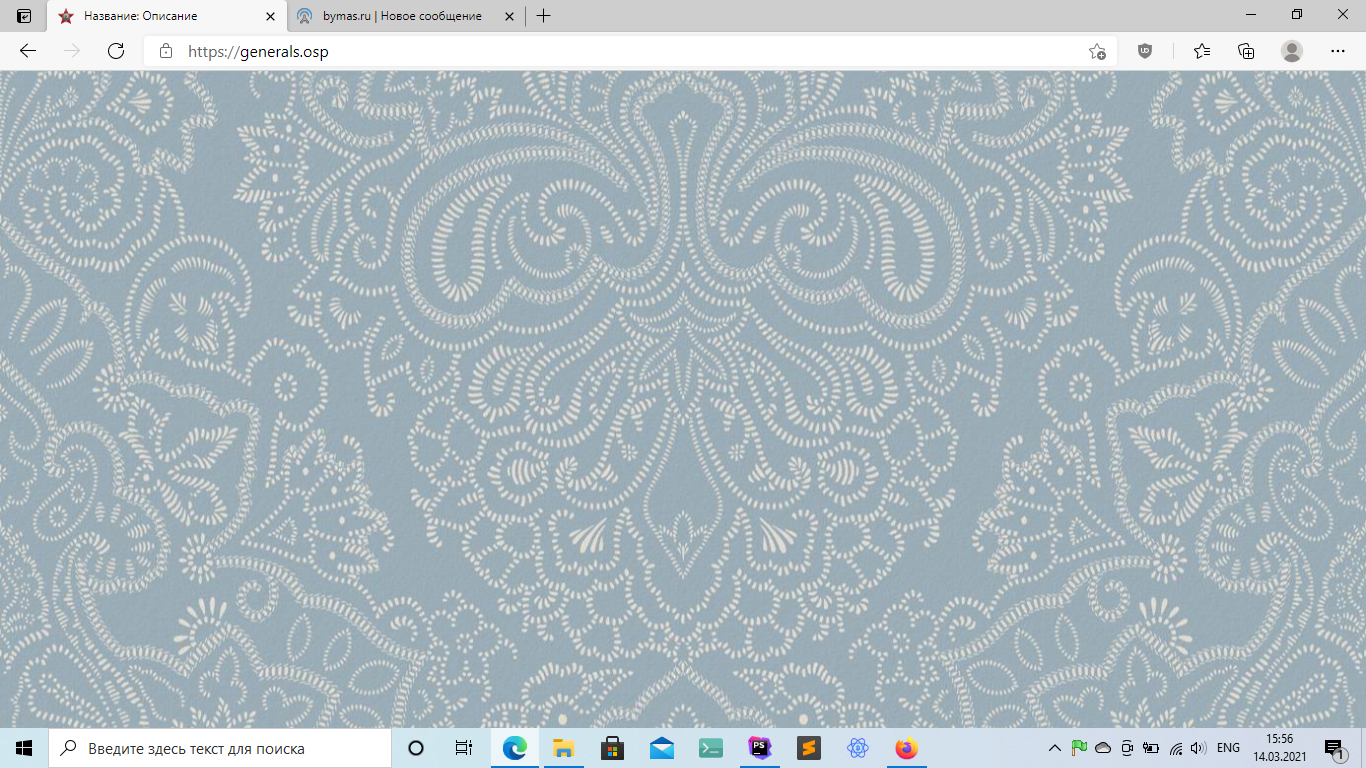This screenshot has width=1366, height=768.
Task: Show hidden system tray icons
Action: (1054, 748)
